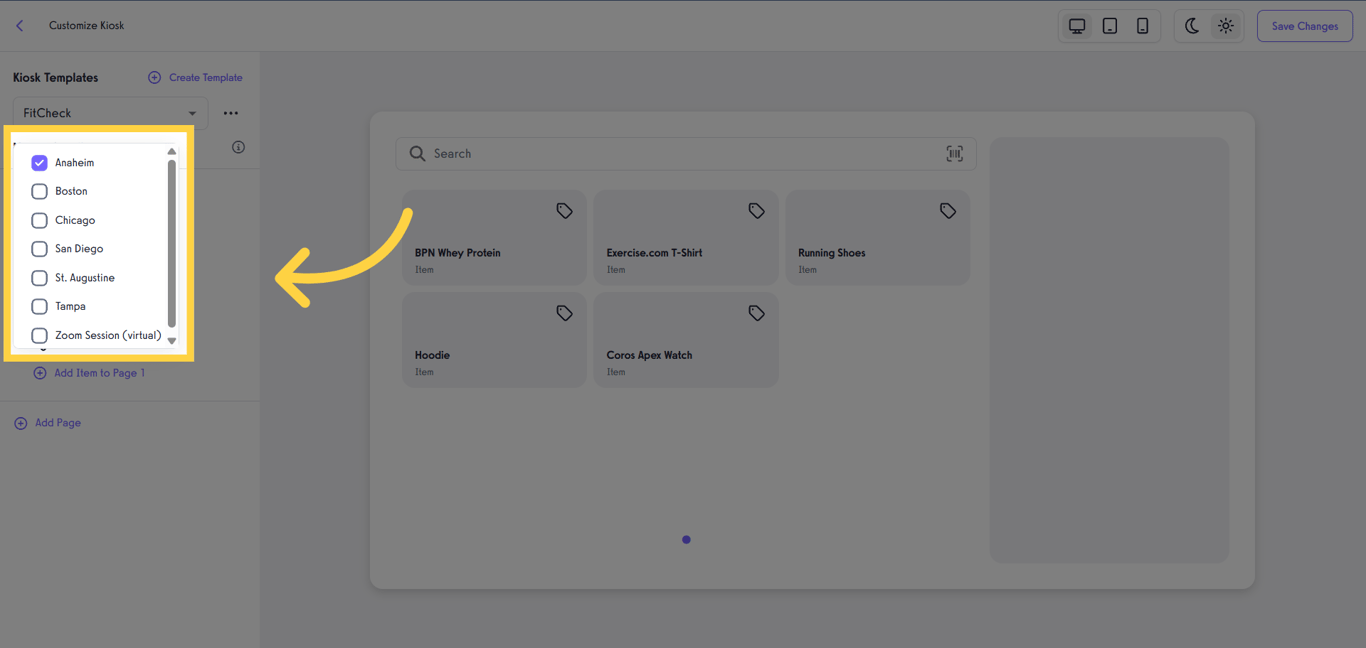
Task: Select light mode with the sun icon
Action: (x=1225, y=25)
